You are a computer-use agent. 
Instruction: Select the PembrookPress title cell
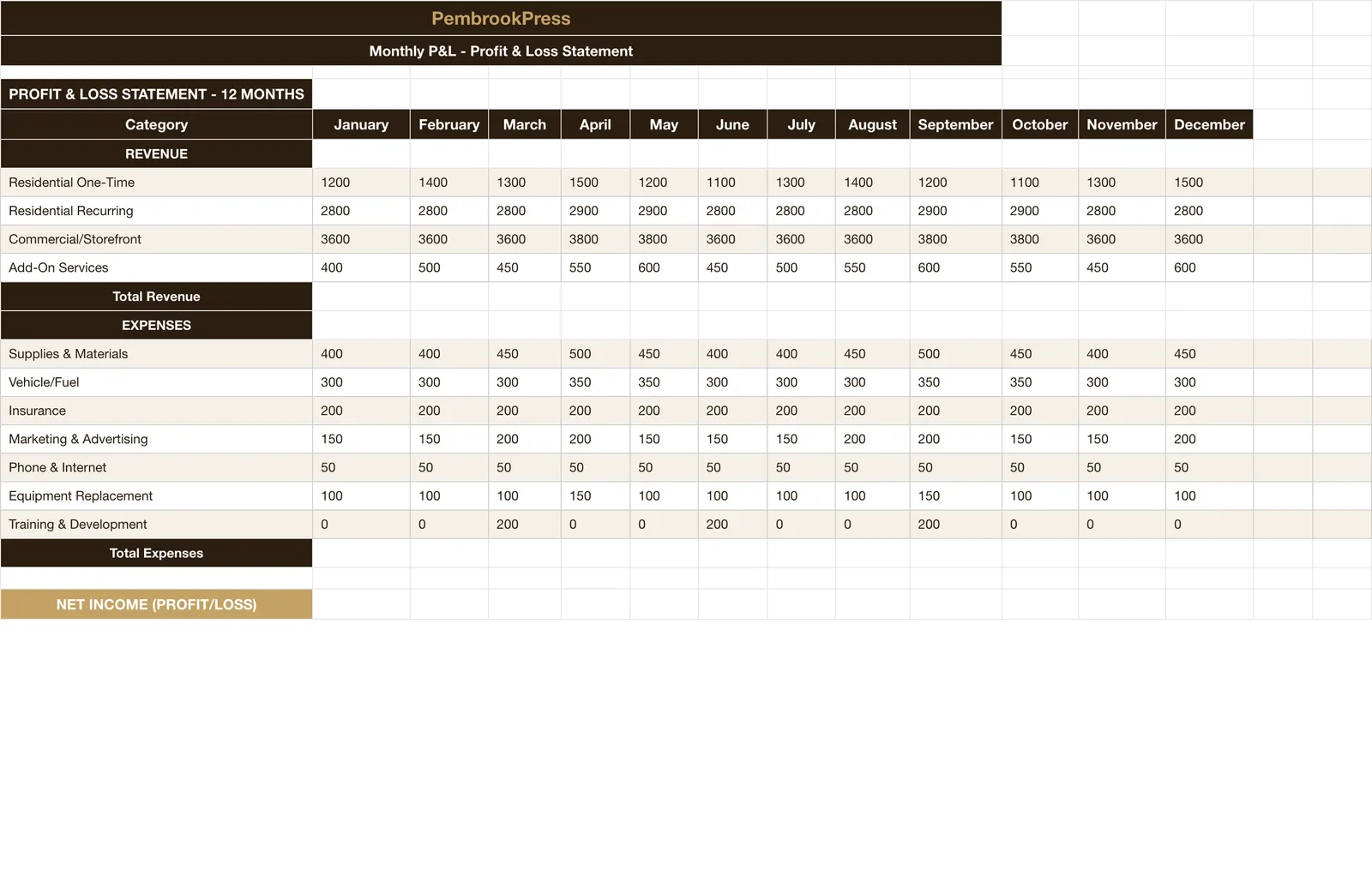tap(501, 18)
